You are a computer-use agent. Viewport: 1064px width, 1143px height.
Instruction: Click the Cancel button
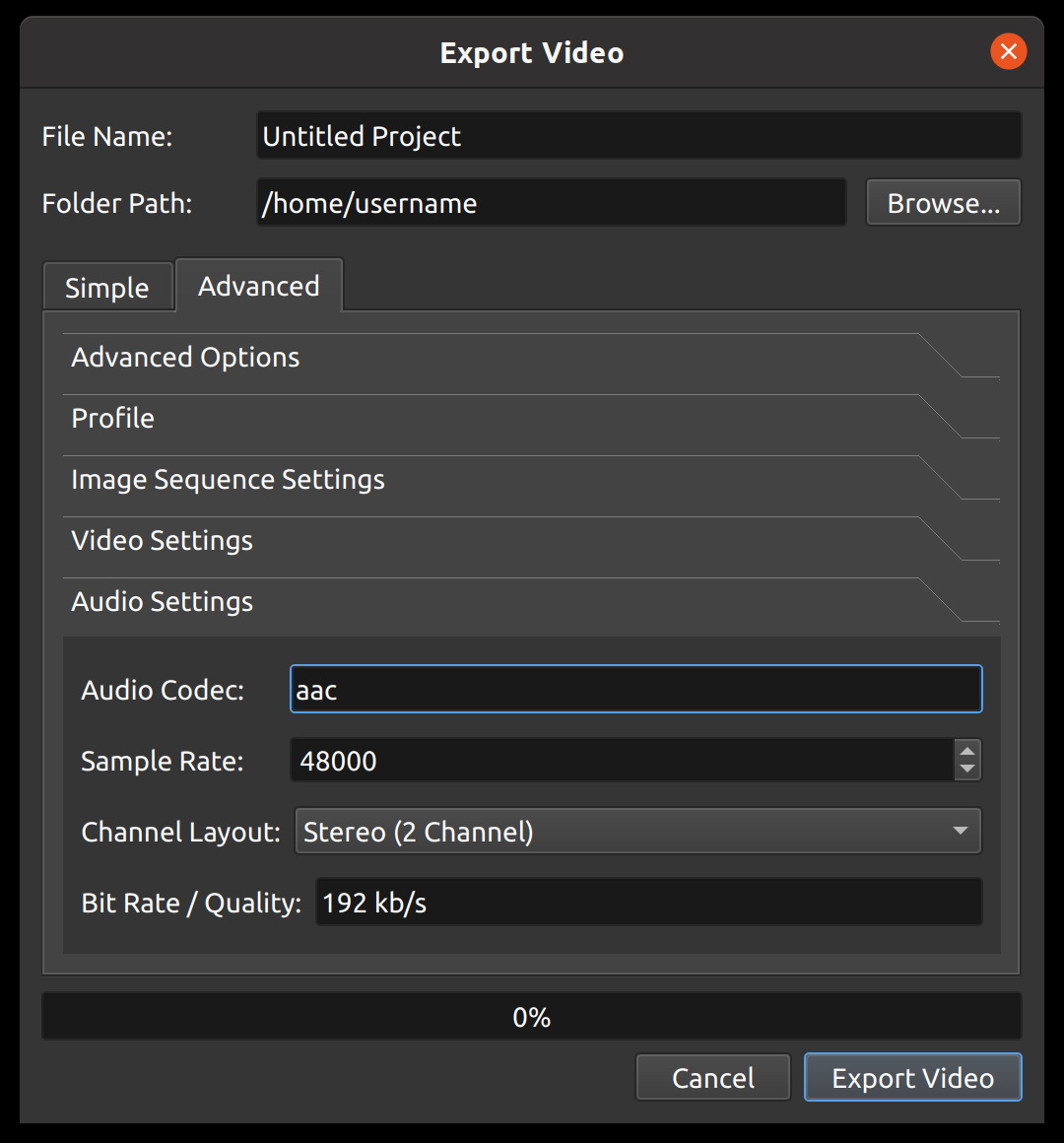712,1077
